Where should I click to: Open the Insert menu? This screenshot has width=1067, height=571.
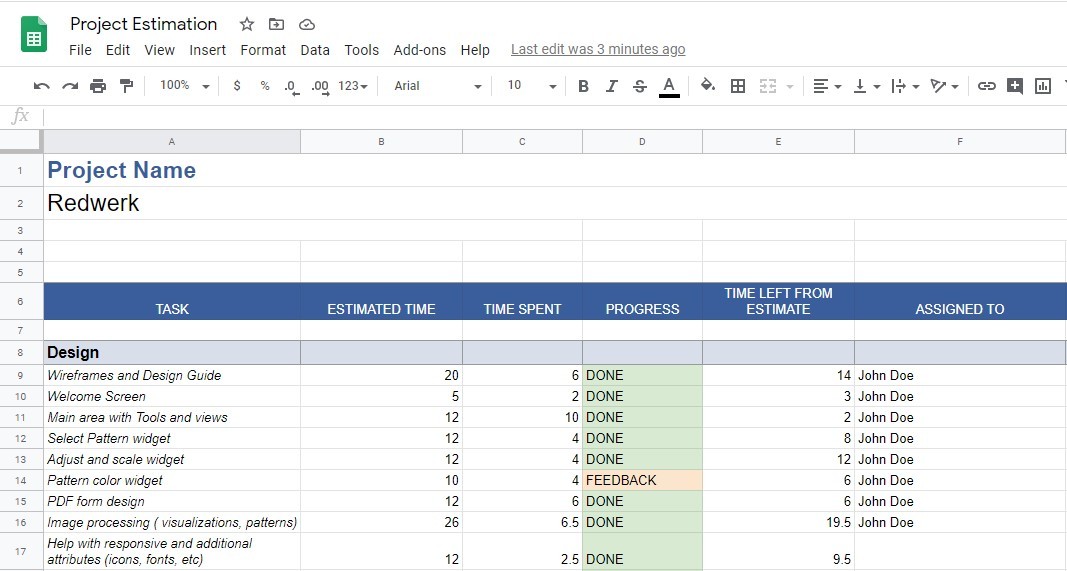click(x=208, y=50)
